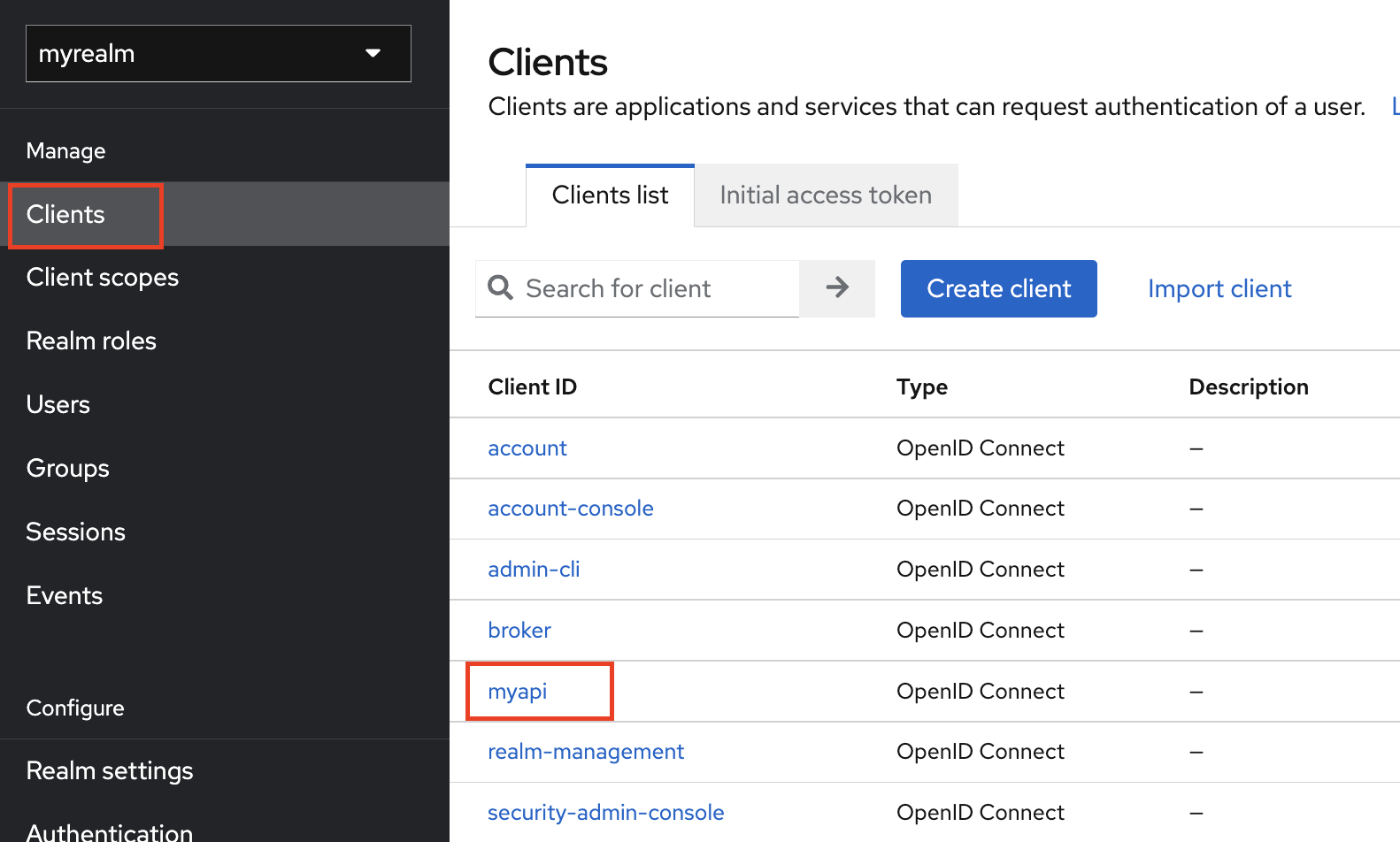The image size is (1400, 842).
Task: Select the Clients list tab
Action: pos(610,195)
